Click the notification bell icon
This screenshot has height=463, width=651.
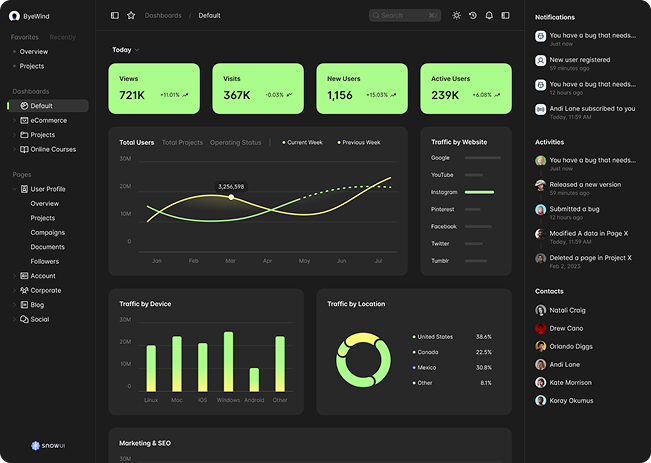[x=489, y=16]
